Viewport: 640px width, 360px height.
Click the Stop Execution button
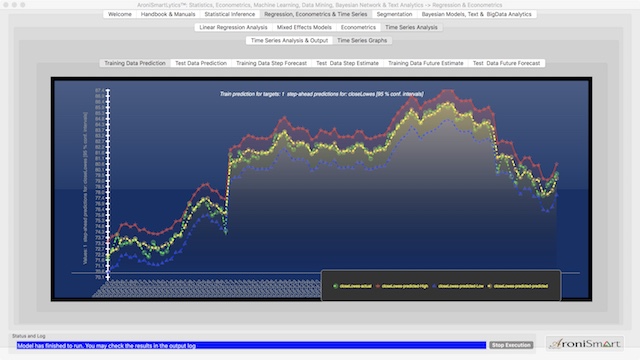(511, 345)
